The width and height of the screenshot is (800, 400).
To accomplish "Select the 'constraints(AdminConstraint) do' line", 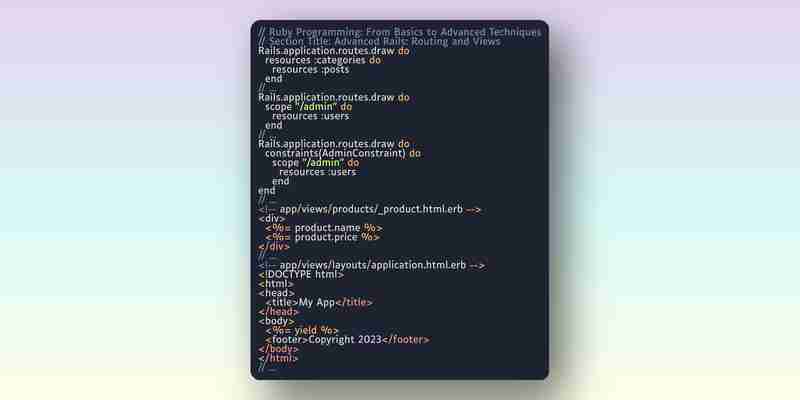I will click(x=343, y=153).
